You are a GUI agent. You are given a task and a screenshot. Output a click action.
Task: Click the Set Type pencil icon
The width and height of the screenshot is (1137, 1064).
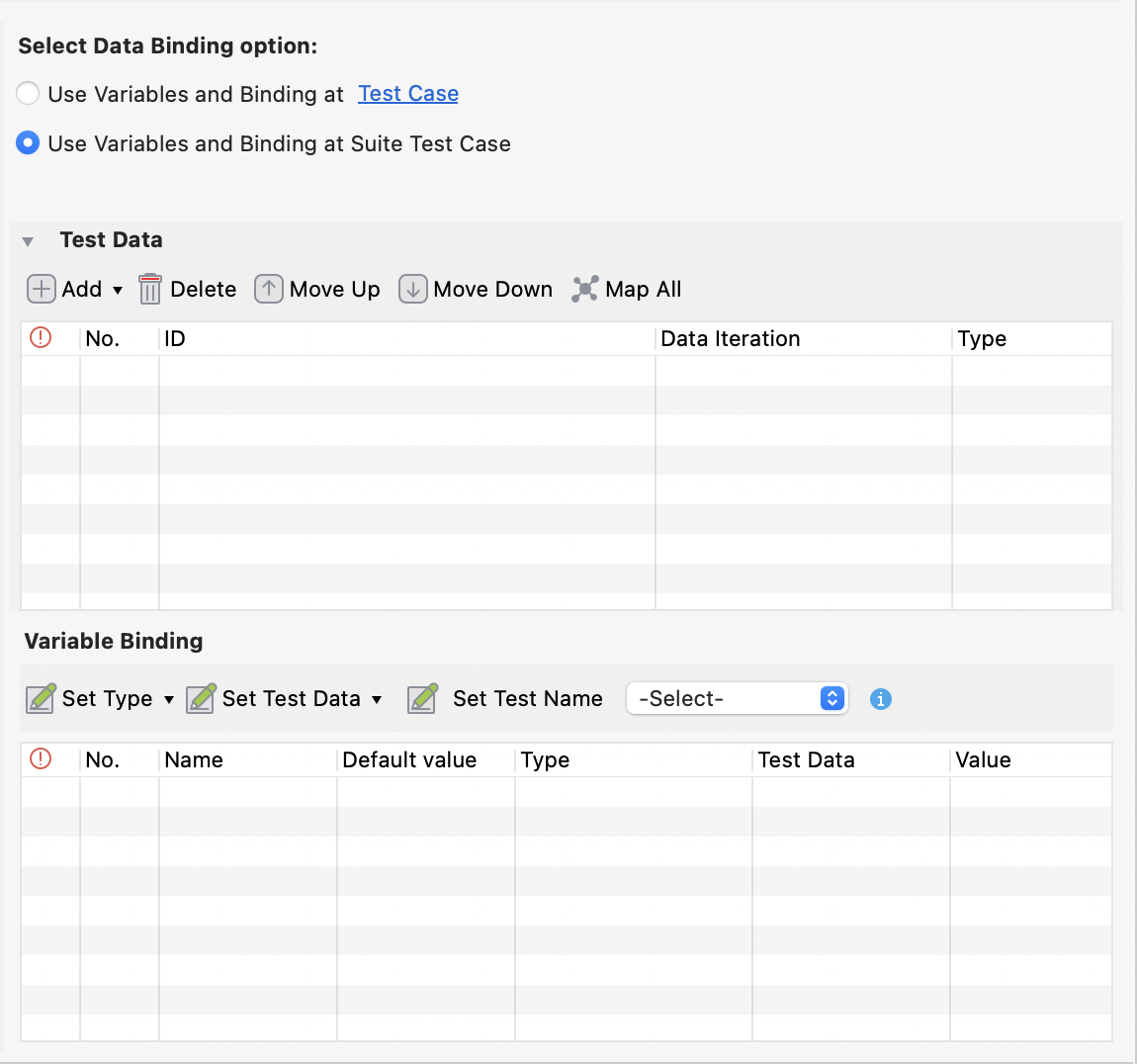tap(42, 698)
